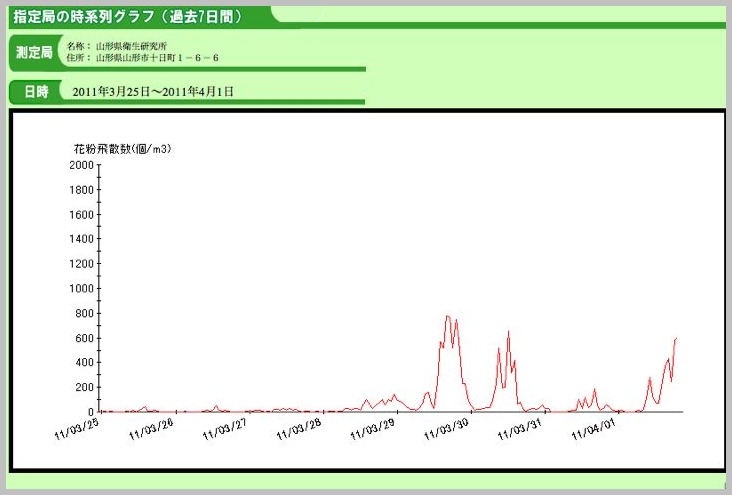Click the x-axis date label 11/03/25
The image size is (732, 495).
[77, 429]
